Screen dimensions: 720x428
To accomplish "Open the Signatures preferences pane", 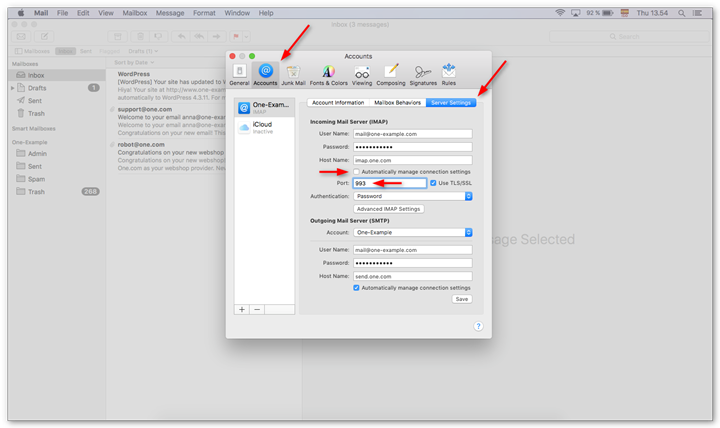I will (423, 75).
